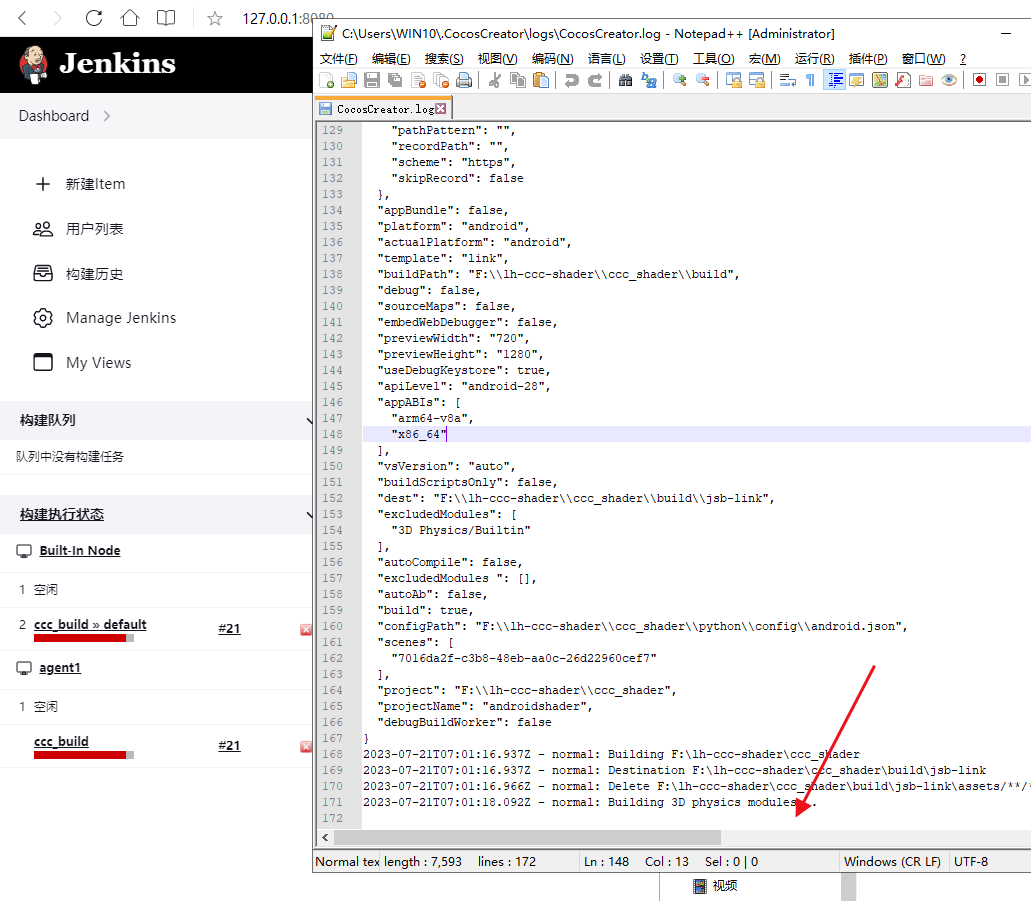Click the Notepad++ horizontal scrollbar thumb

(527, 837)
